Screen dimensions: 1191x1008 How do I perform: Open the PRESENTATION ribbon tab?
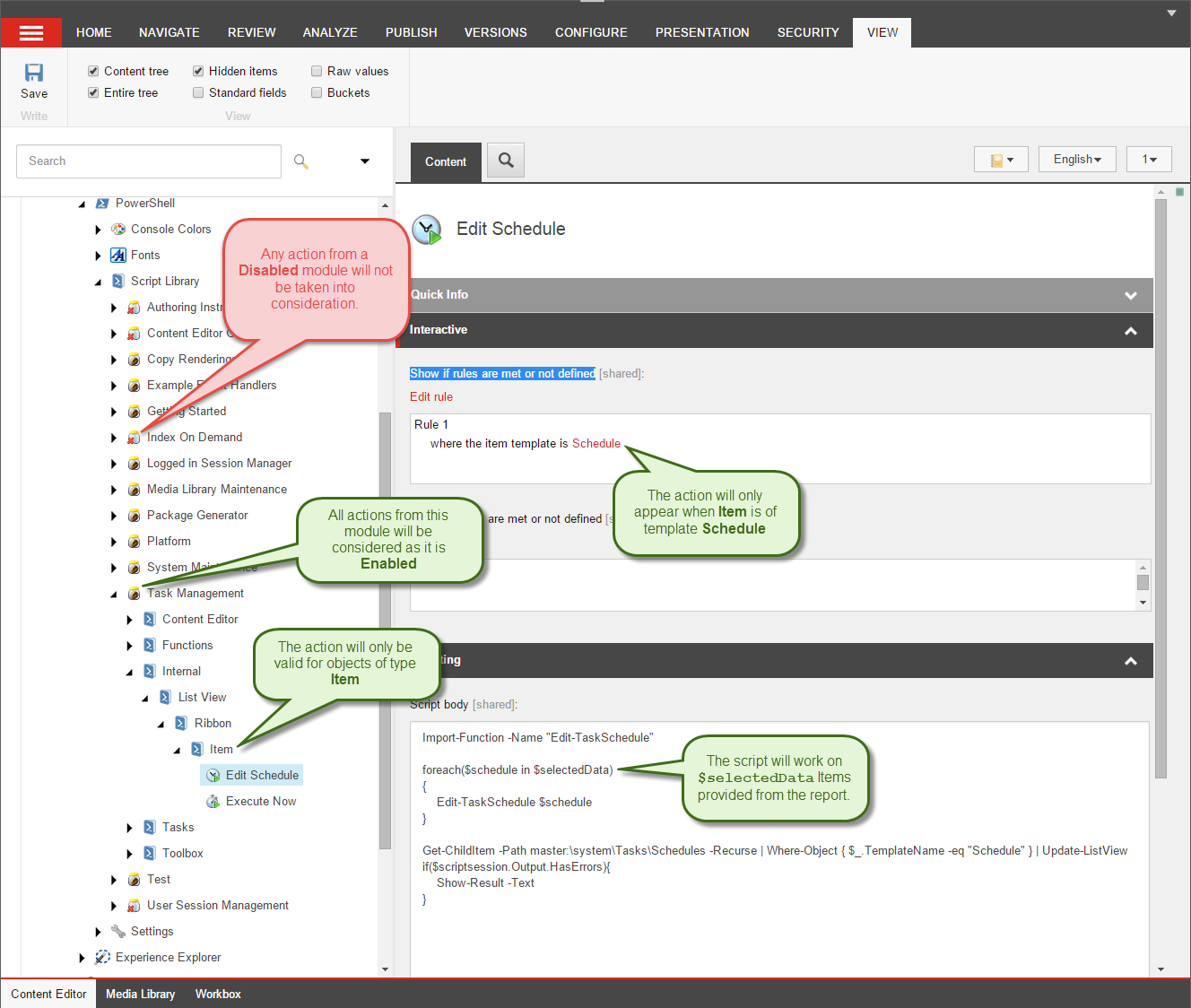(701, 32)
